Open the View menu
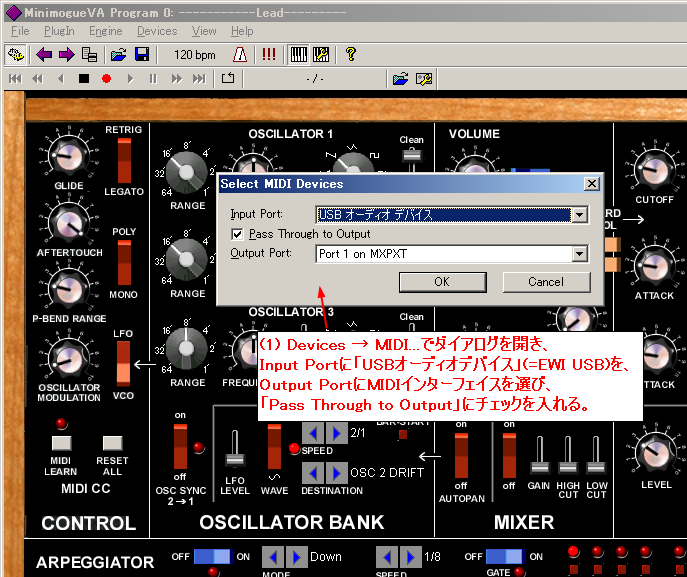Viewport: 687px width, 577px height. [204, 31]
